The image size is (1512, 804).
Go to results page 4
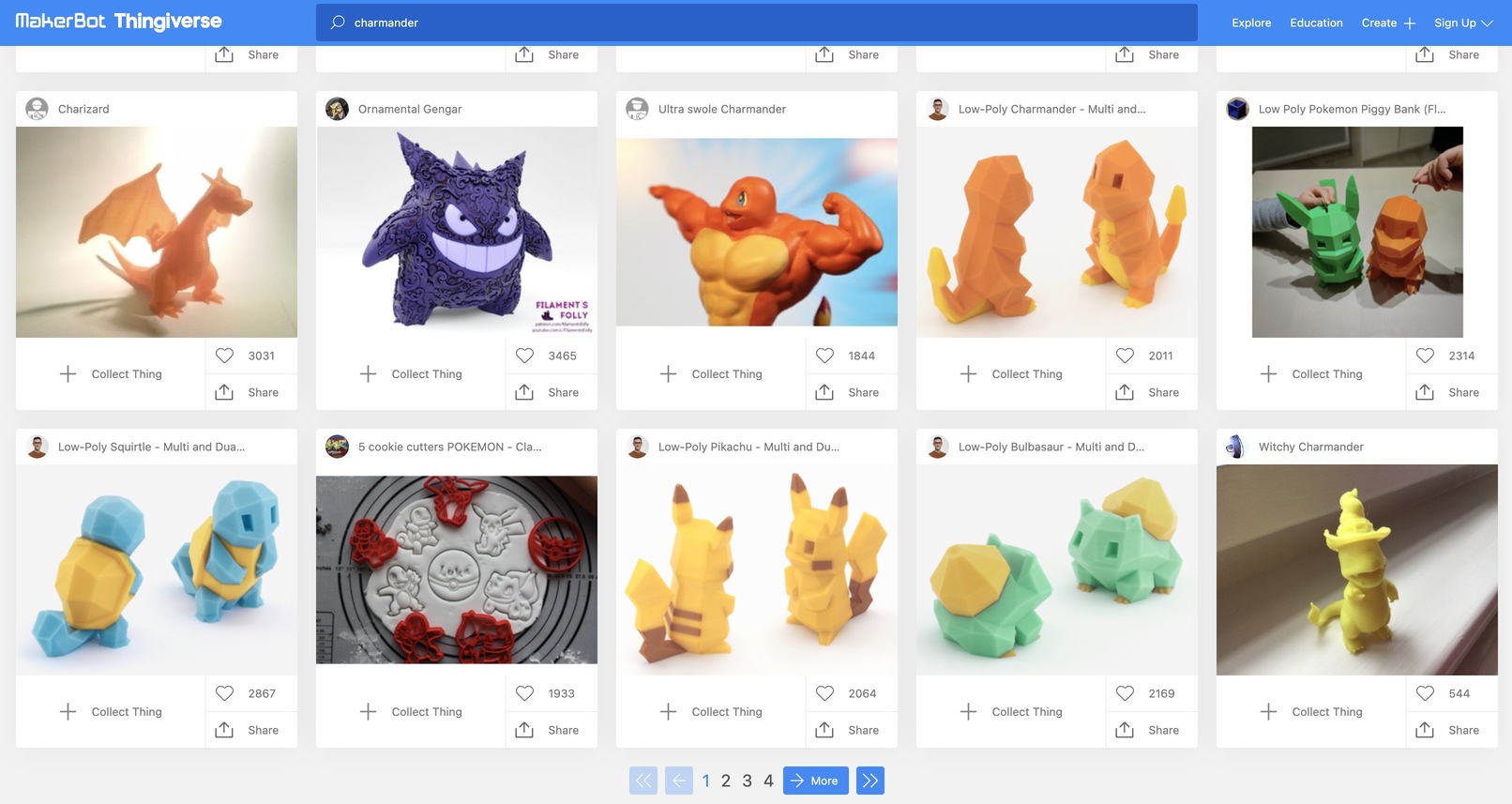tap(768, 781)
